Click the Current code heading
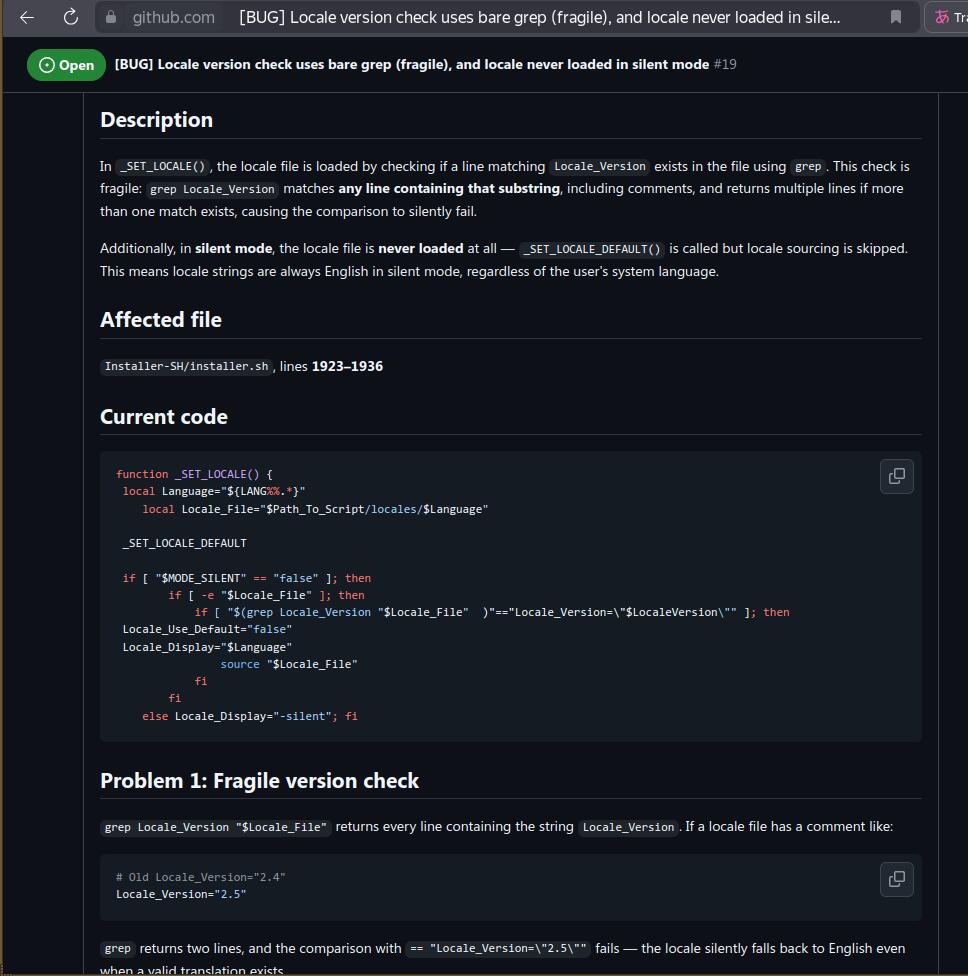This screenshot has height=976, width=968. pos(164,416)
